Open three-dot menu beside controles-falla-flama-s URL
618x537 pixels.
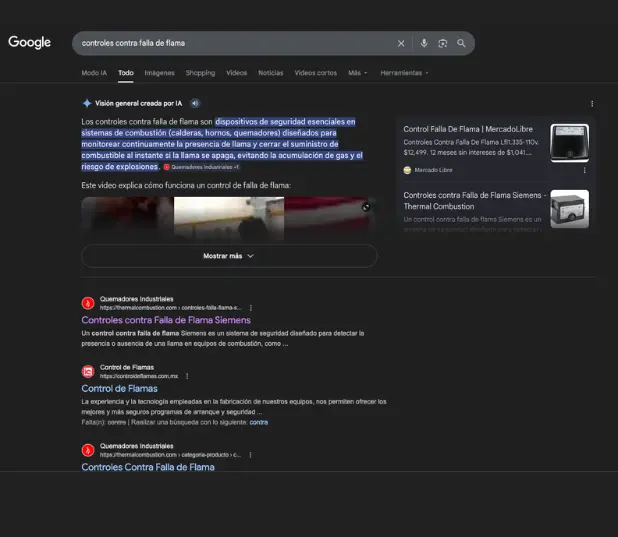point(251,308)
